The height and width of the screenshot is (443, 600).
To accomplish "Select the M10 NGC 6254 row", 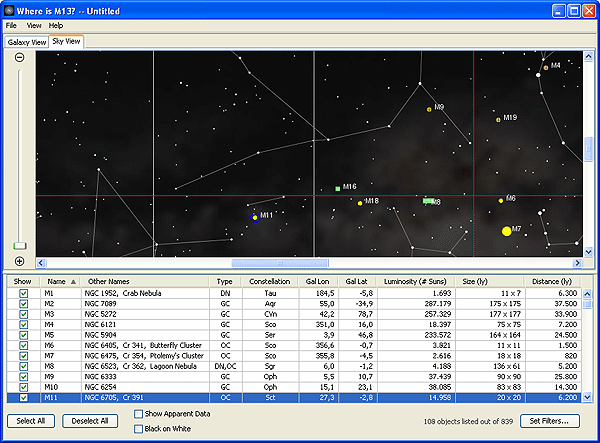I will pyautogui.click(x=293, y=387).
